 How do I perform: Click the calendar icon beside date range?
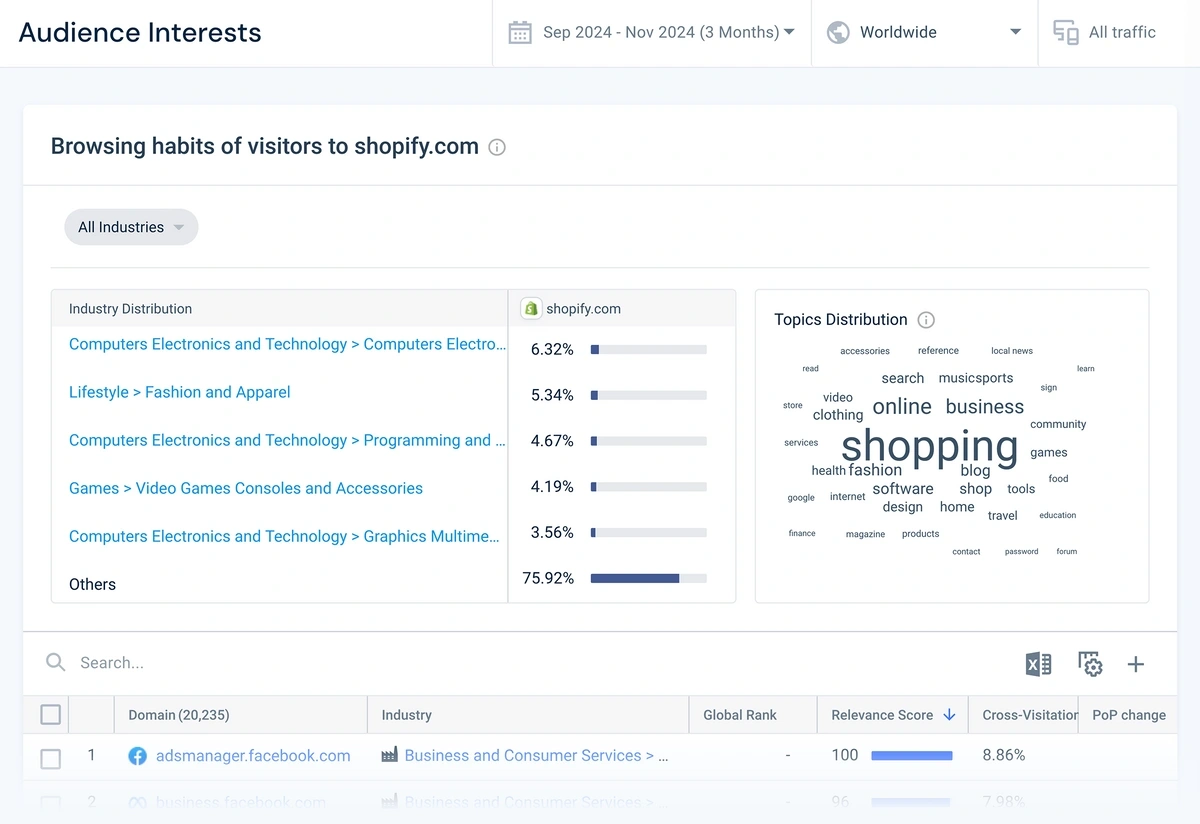click(520, 32)
